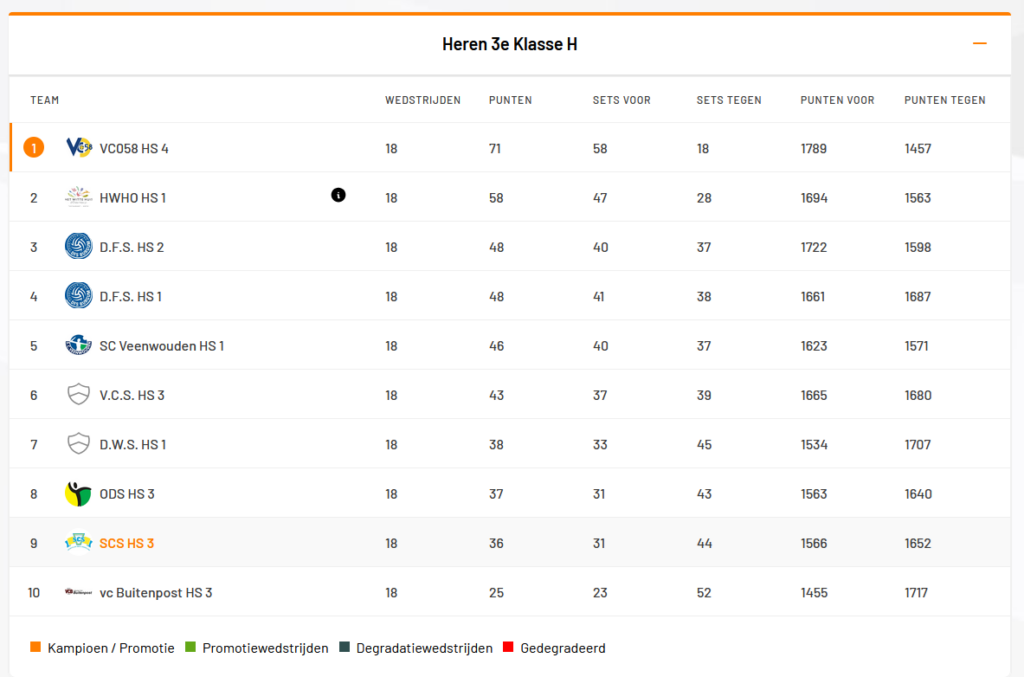The image size is (1024, 677).
Task: Open the VC058 HS 4 team name
Action: pyautogui.click(x=134, y=148)
